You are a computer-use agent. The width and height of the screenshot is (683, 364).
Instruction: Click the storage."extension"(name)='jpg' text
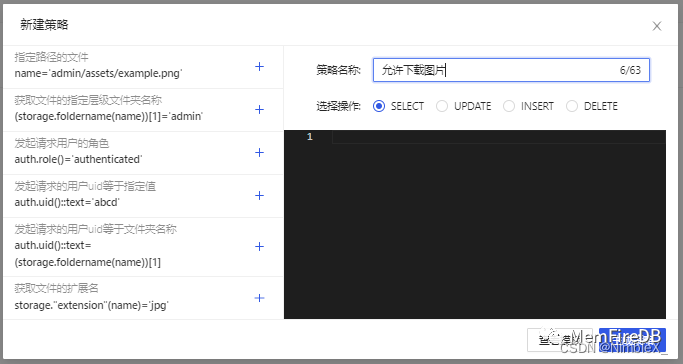(x=91, y=305)
